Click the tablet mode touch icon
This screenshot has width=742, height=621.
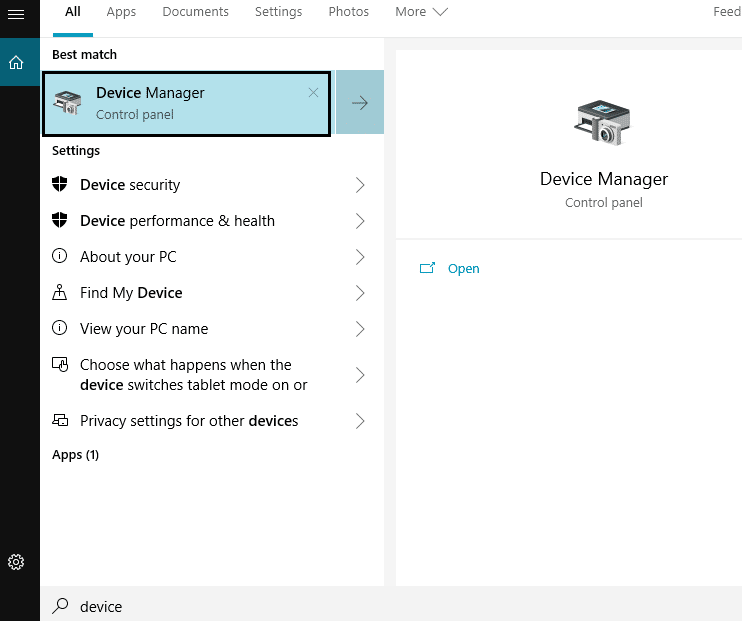point(60,364)
